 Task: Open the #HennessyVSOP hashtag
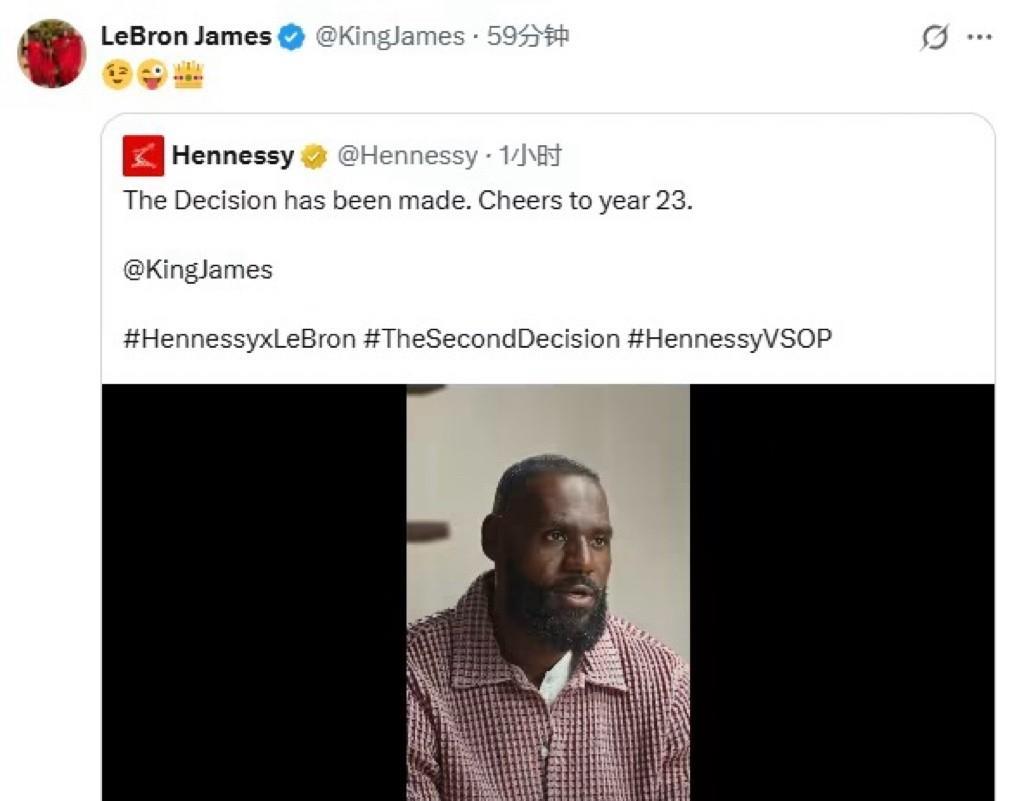point(729,339)
